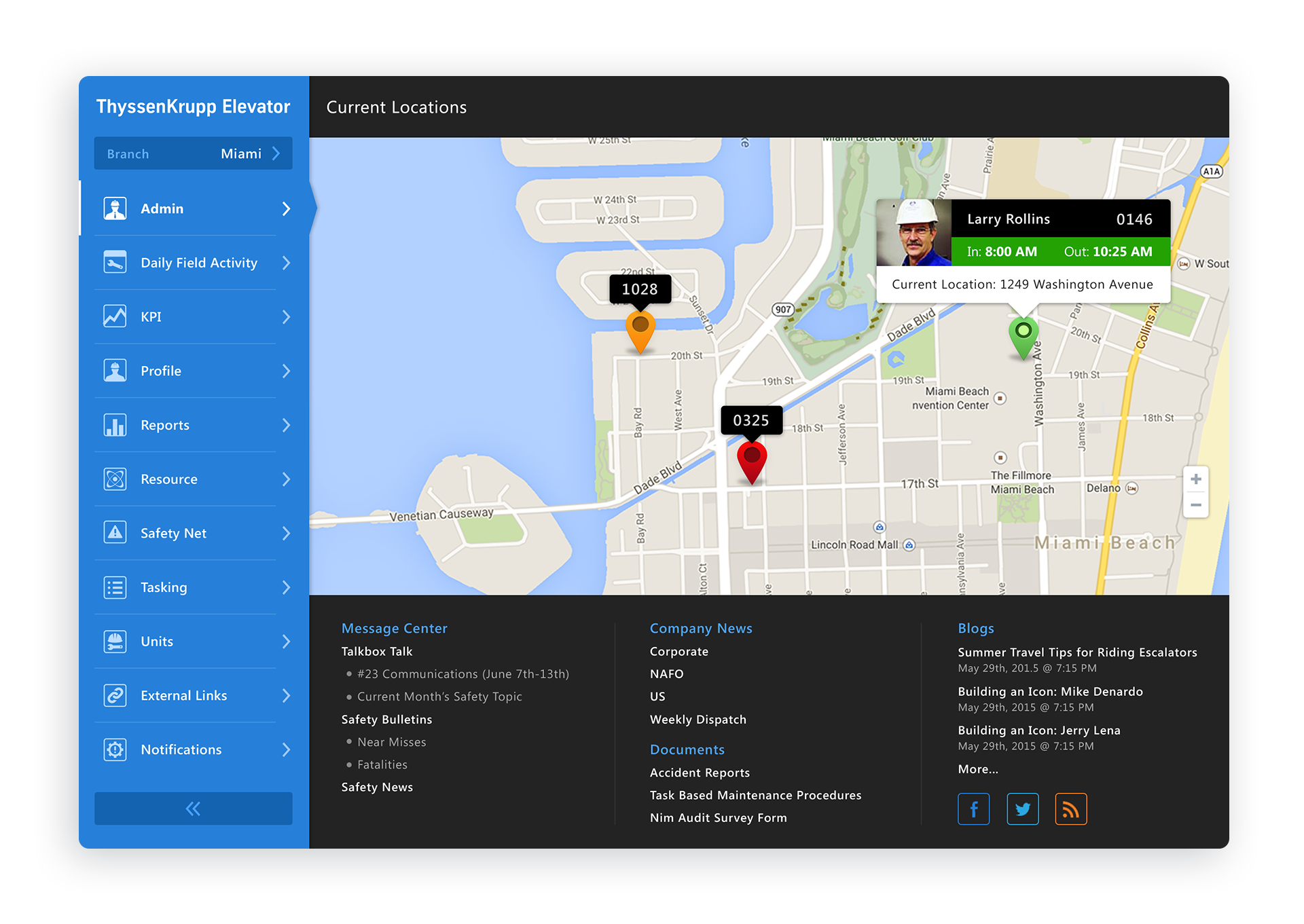Click the Daily Field Activity wrench icon
Image resolution: width=1304 pixels, height=924 pixels.
(115, 262)
